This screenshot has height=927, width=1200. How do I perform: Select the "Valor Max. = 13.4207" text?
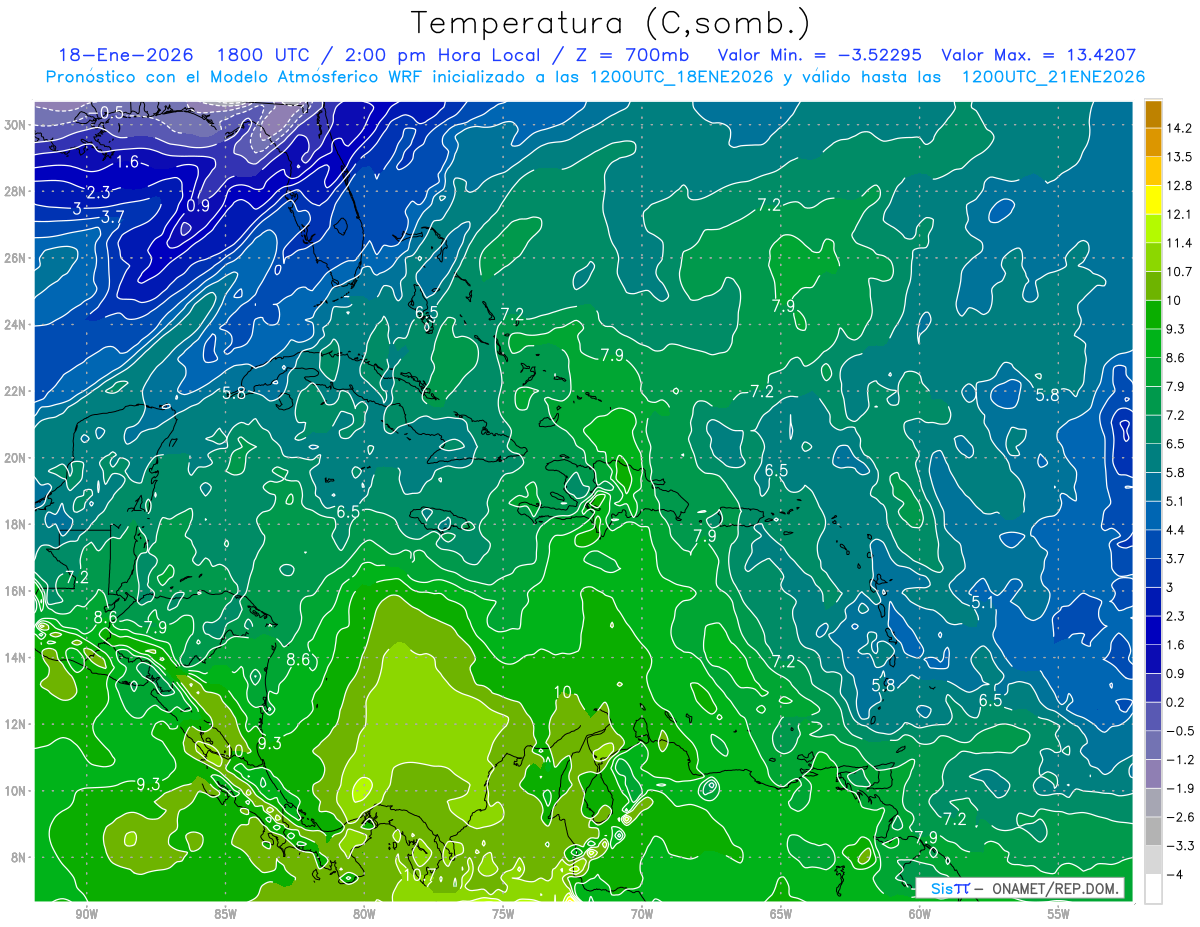1038,55
